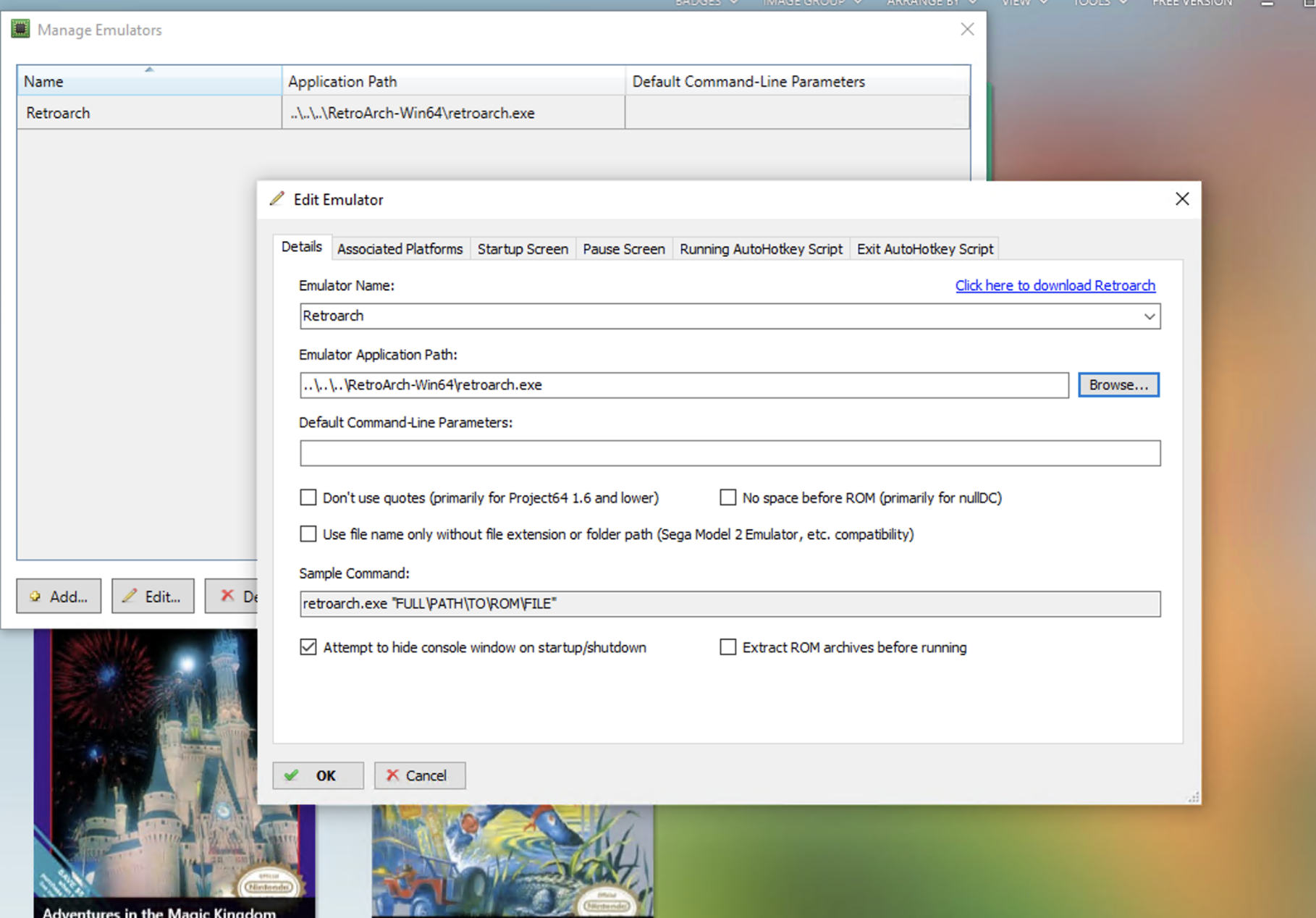
Task: Enable 'No space before ROM' checkbox
Action: (727, 497)
